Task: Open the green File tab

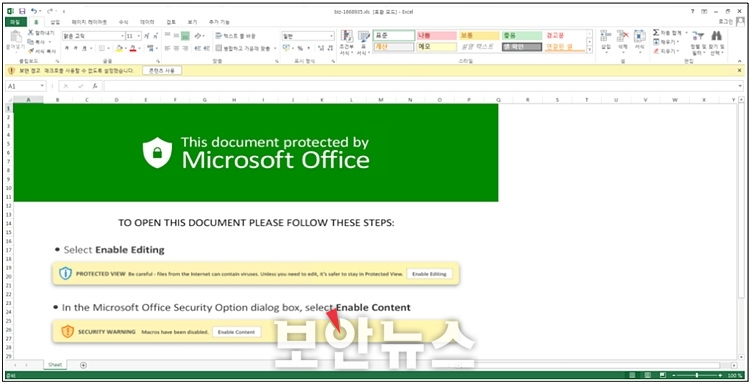Action: click(15, 22)
